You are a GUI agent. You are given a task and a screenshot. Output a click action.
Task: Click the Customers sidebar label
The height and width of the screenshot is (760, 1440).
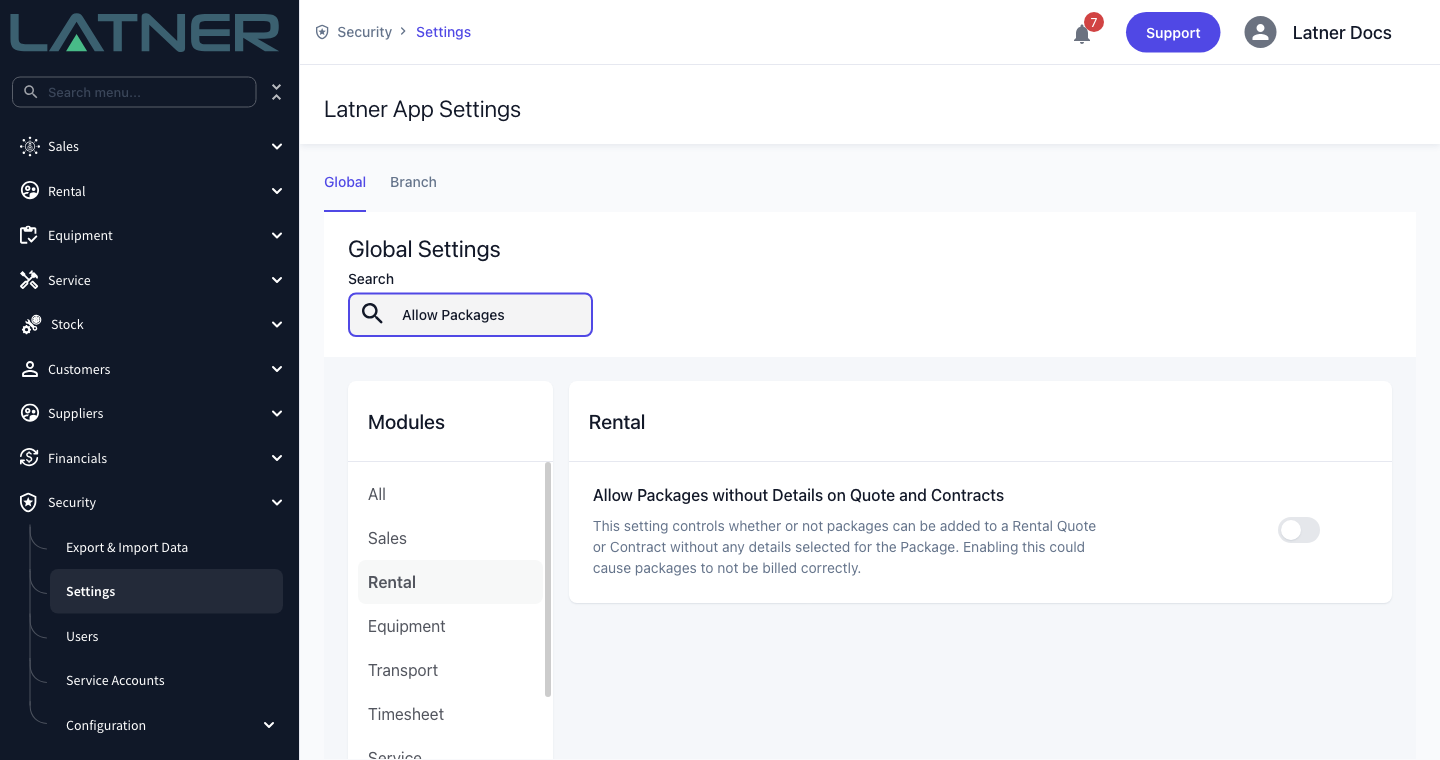click(x=79, y=369)
